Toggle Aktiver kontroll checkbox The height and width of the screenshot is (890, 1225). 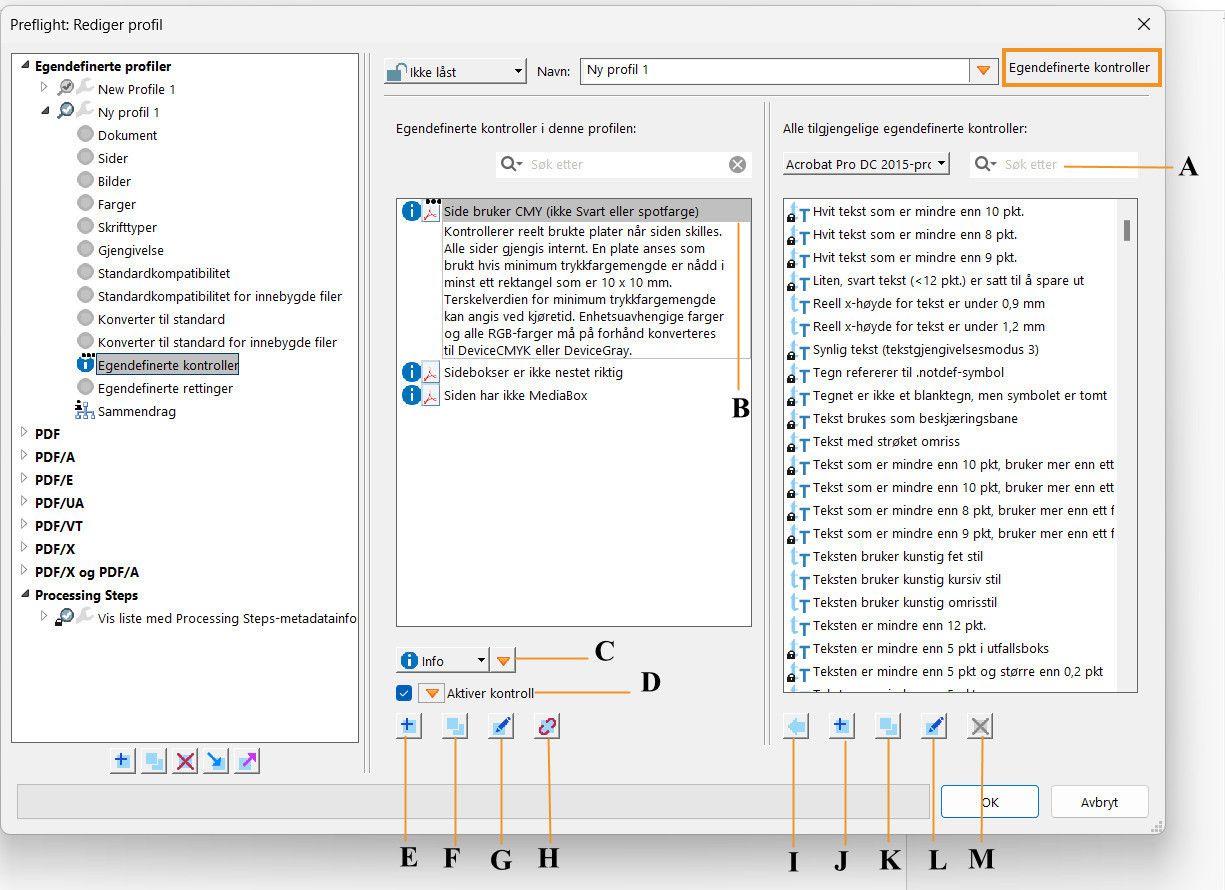(x=404, y=693)
